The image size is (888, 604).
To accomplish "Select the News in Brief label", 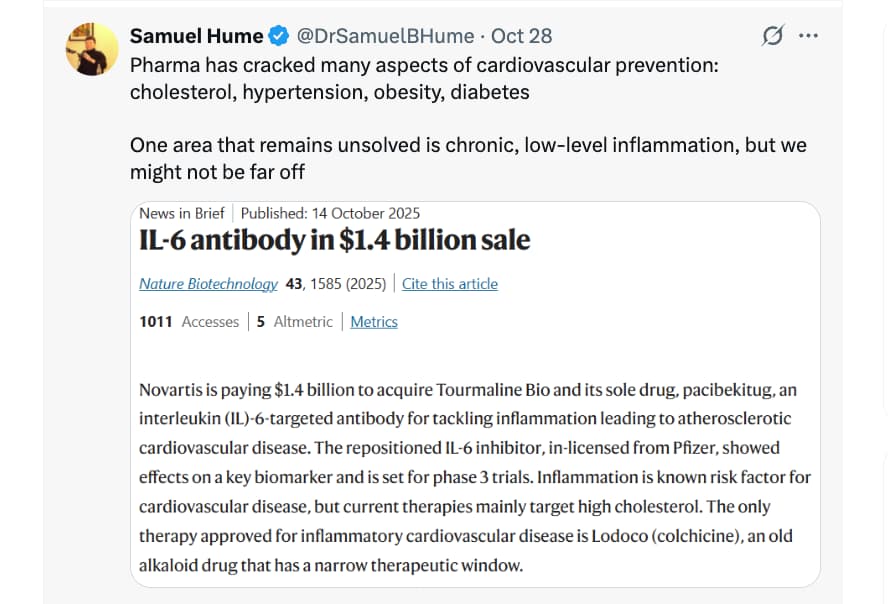I will pos(181,213).
